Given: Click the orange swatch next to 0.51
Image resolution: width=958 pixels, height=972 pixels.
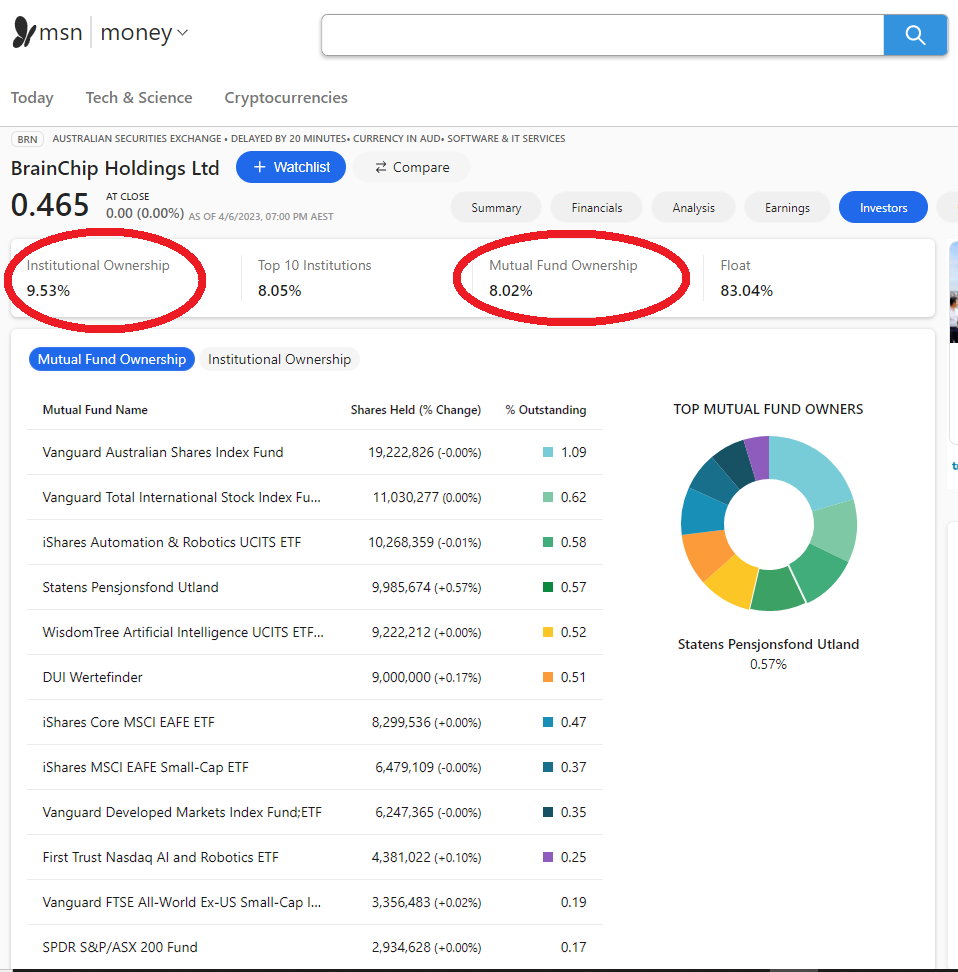Looking at the screenshot, I should click(x=548, y=677).
